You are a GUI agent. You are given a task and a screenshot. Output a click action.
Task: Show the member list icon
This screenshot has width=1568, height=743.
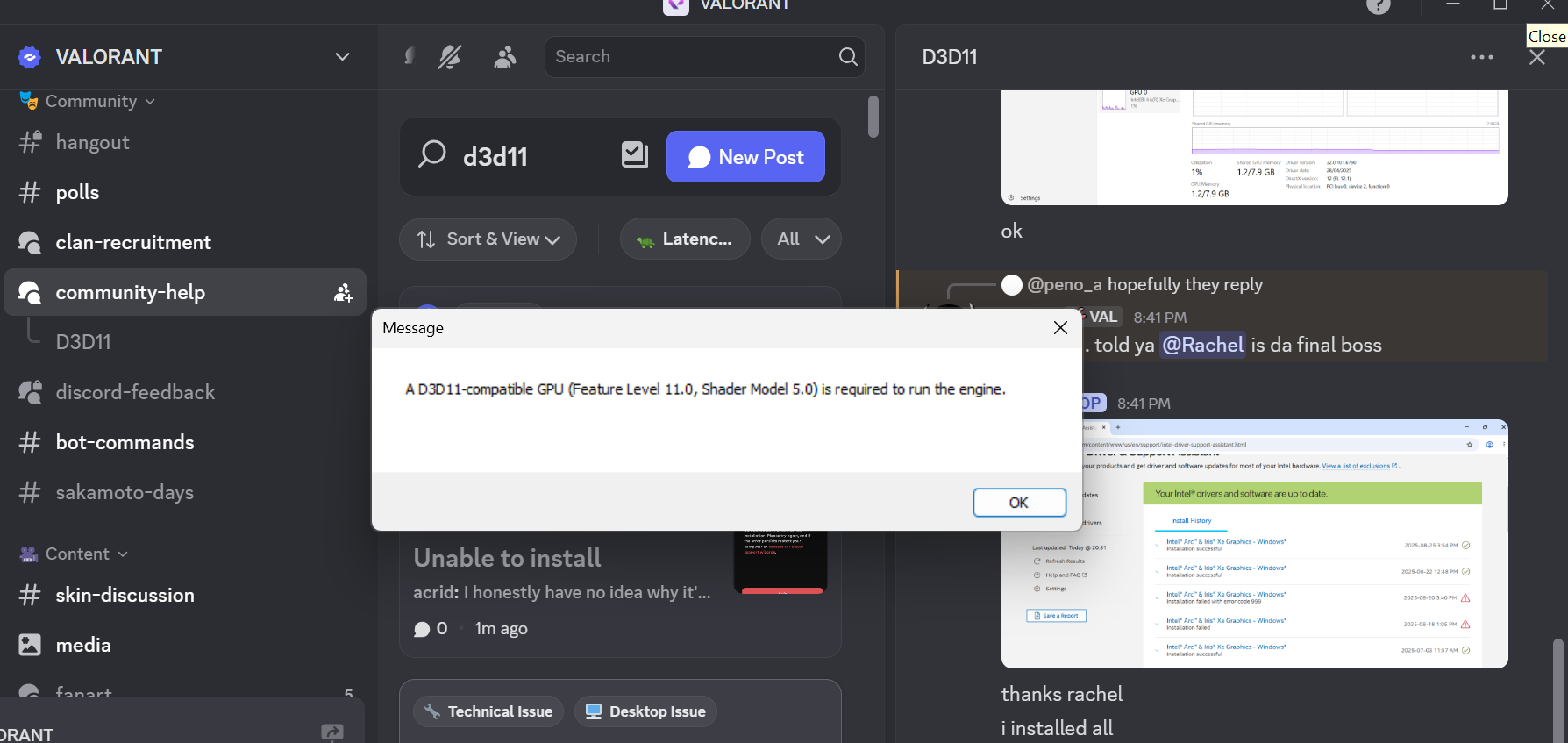click(504, 57)
